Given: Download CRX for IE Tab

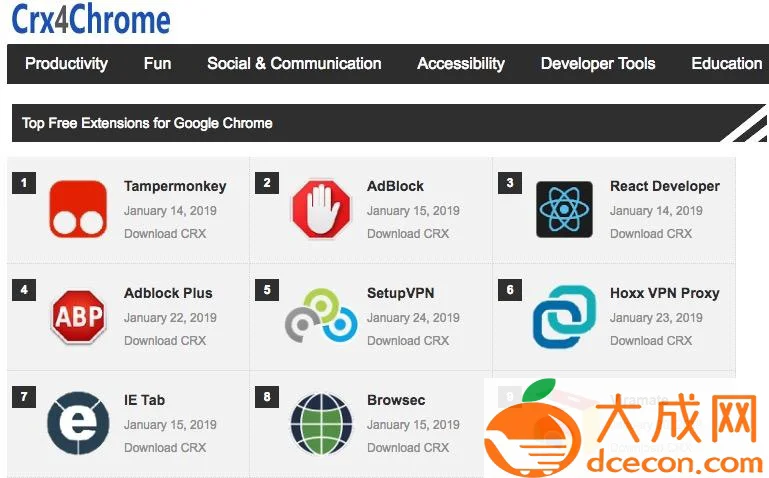Looking at the screenshot, I should point(165,447).
